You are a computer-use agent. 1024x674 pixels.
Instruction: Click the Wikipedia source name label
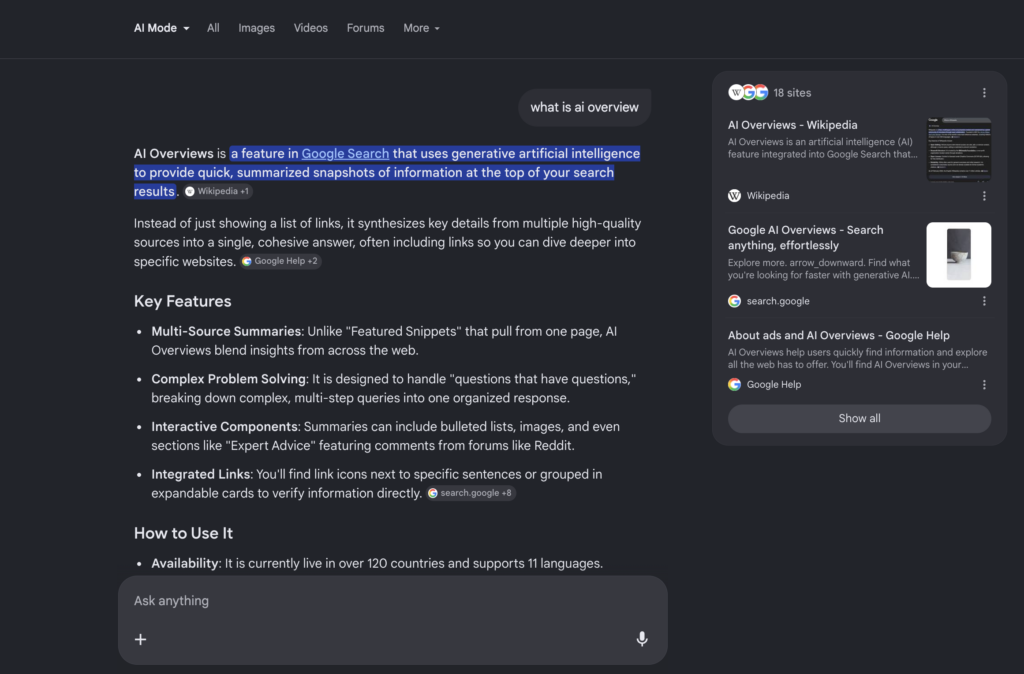pyautogui.click(x=768, y=196)
